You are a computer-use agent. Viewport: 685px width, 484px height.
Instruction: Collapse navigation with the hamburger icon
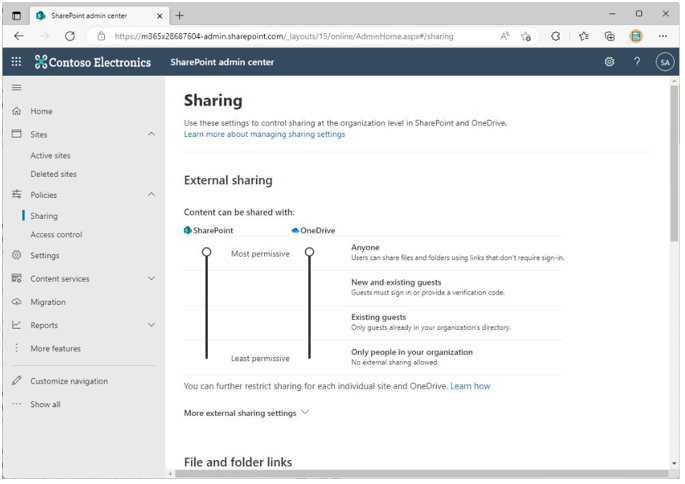pos(17,88)
